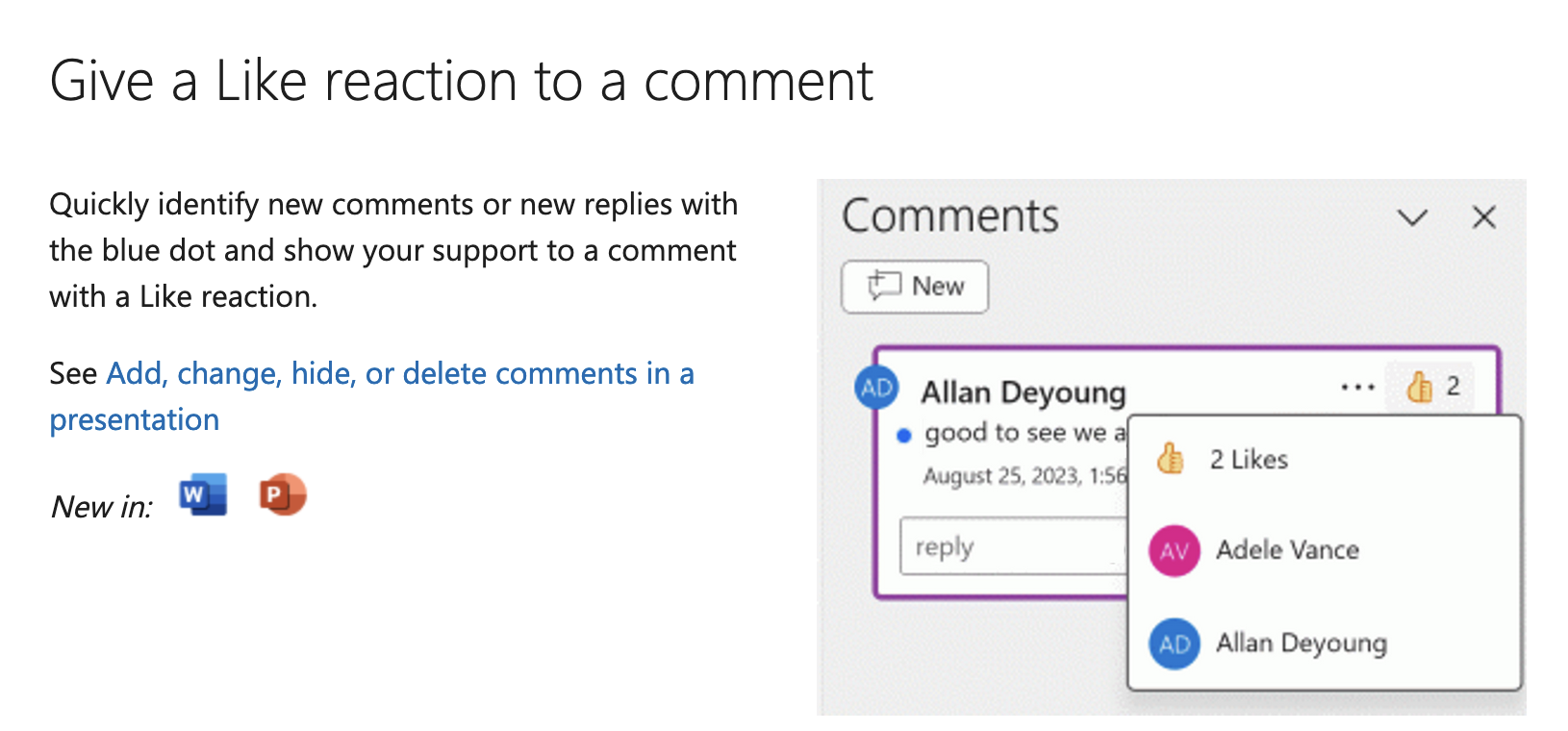The width and height of the screenshot is (1568, 731).
Task: Close the Comments pane
Action: point(1483,217)
